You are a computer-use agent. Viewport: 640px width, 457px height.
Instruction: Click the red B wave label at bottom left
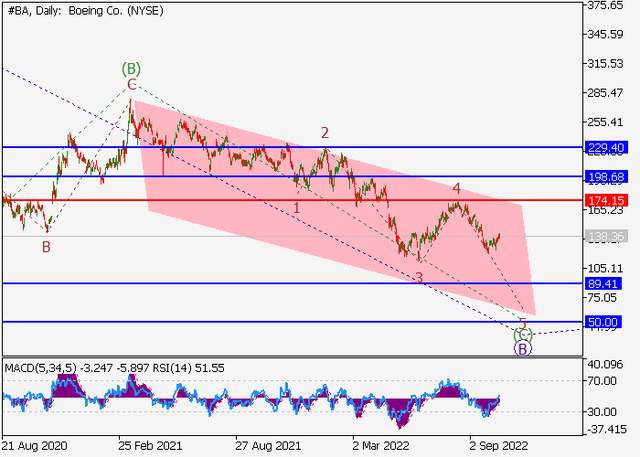[x=46, y=244]
